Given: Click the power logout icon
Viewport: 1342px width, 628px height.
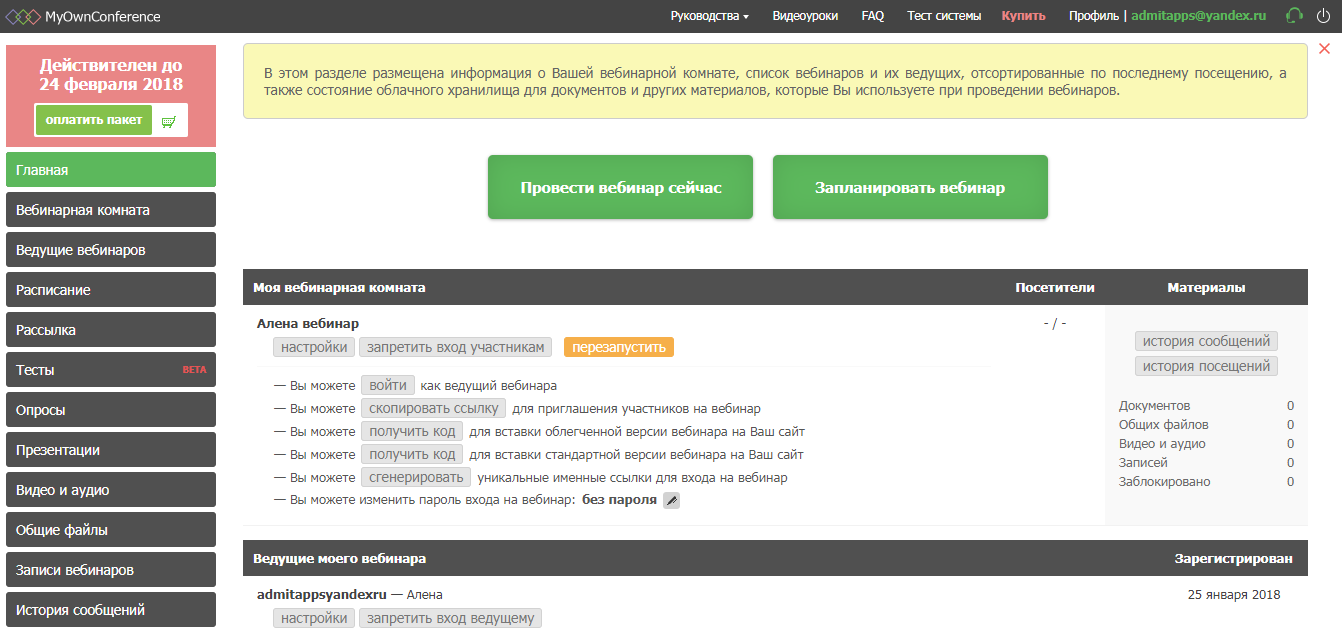Looking at the screenshot, I should (x=1323, y=16).
